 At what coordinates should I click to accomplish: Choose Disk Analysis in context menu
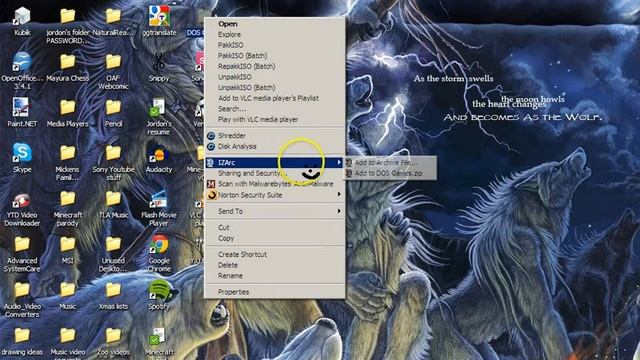(x=274, y=146)
